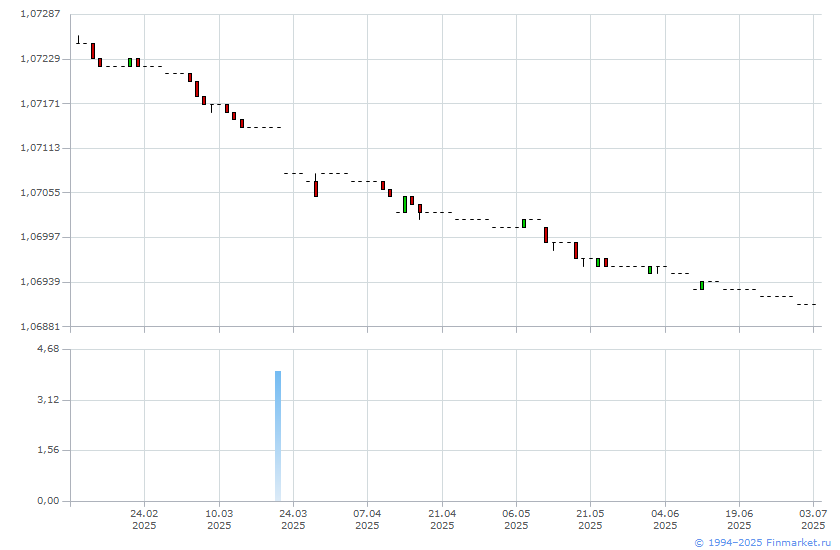
Task: Click the 3,12 volume axis label
Action: 48,400
